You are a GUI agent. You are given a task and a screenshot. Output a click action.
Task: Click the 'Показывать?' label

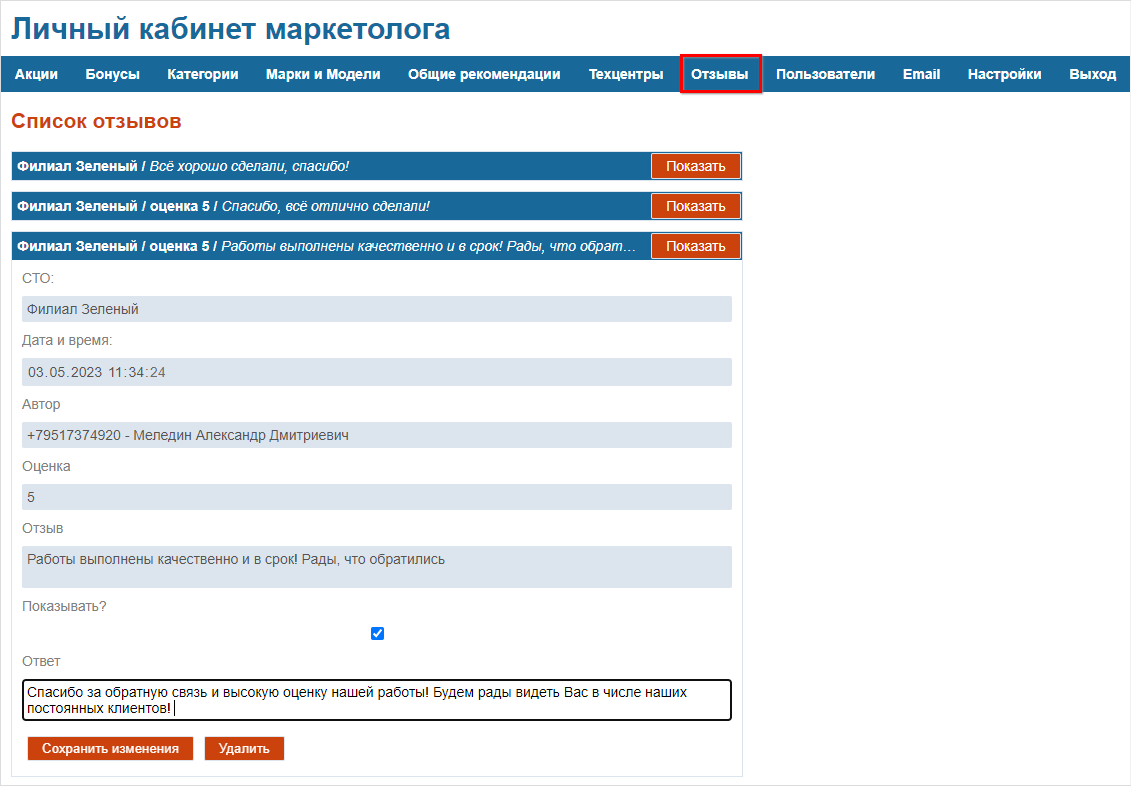click(64, 606)
